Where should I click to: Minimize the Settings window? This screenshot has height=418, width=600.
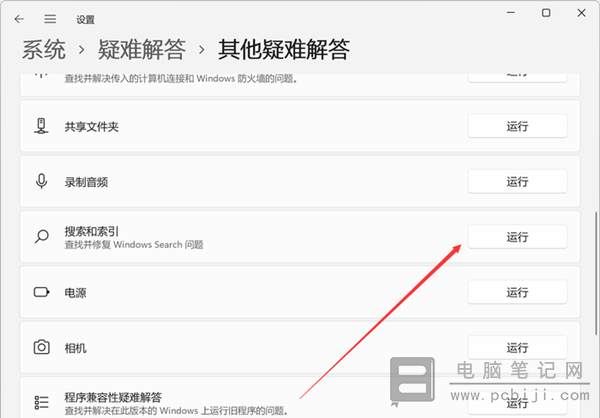tap(510, 13)
